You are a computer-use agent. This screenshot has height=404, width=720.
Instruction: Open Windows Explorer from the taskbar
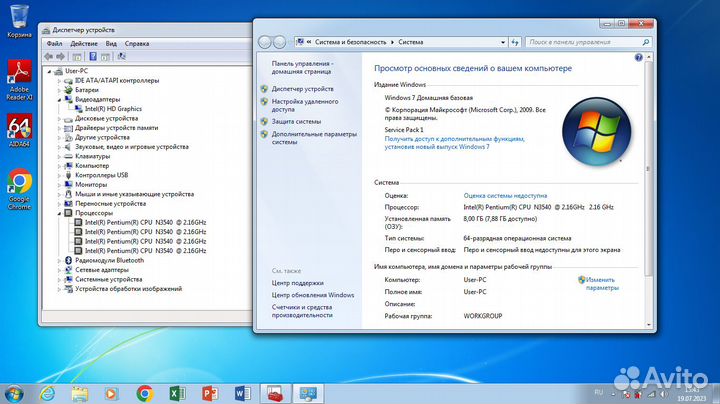tap(79, 393)
